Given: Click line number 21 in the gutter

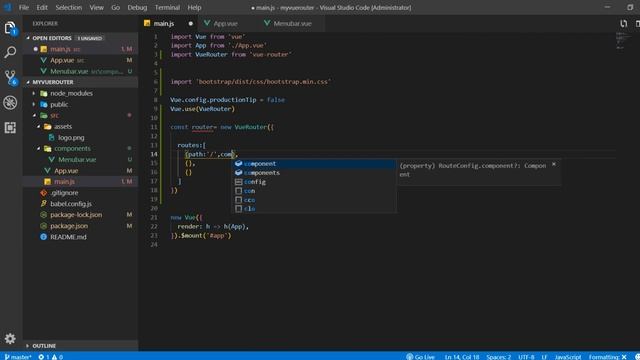Looking at the screenshot, I should tap(154, 218).
